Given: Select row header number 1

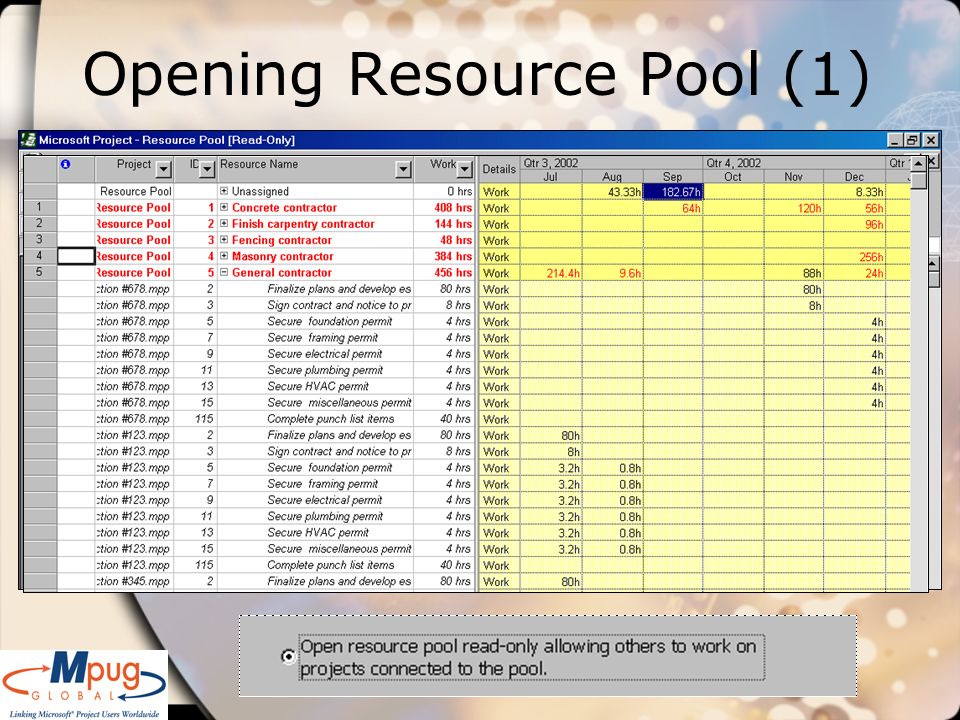Looking at the screenshot, I should pos(40,208).
